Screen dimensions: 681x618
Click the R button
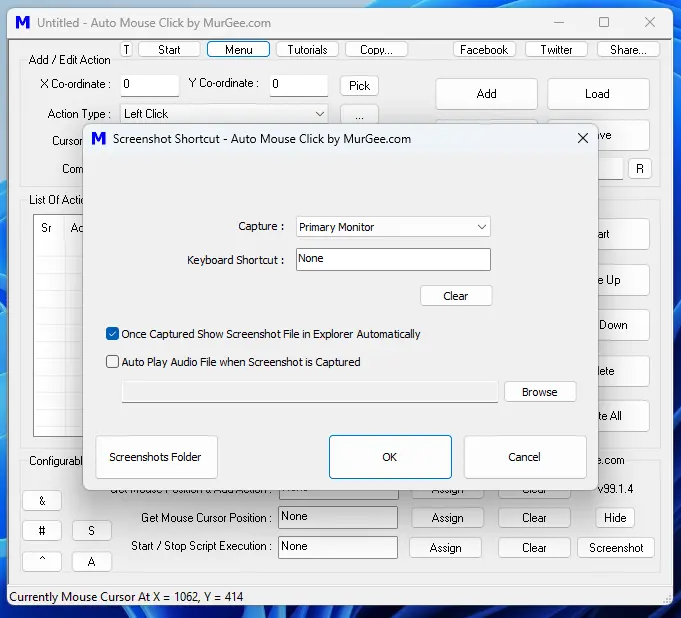click(640, 169)
